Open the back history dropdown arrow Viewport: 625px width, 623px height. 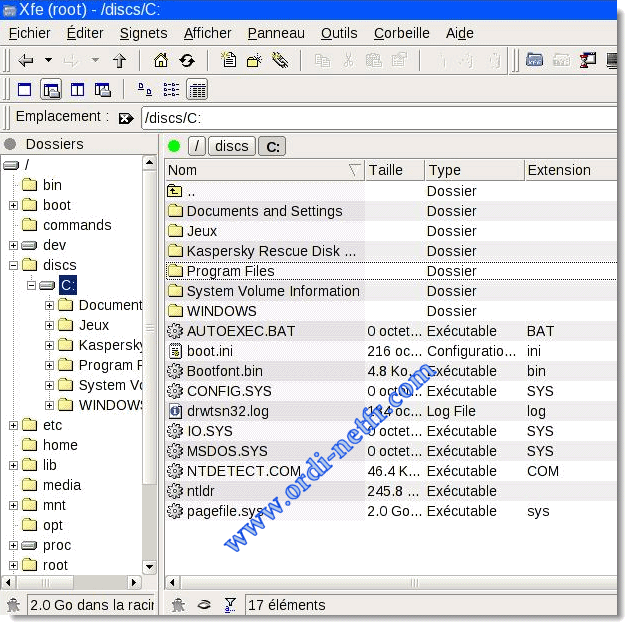pyautogui.click(x=48, y=60)
